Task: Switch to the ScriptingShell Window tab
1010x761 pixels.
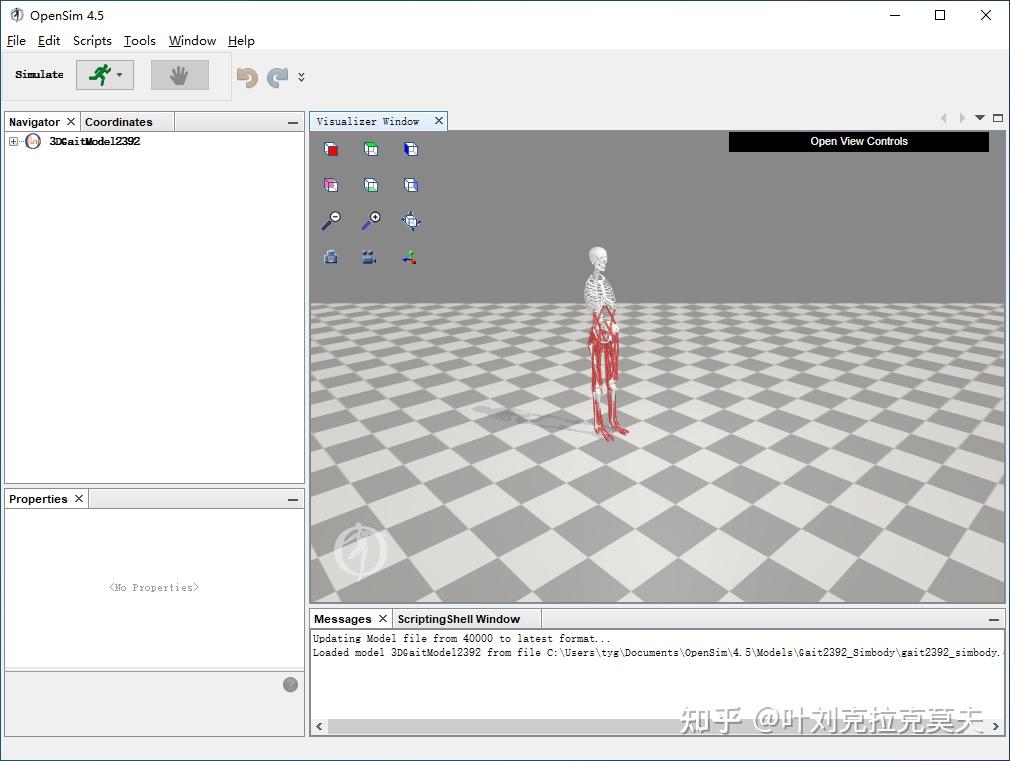Action: click(461, 618)
